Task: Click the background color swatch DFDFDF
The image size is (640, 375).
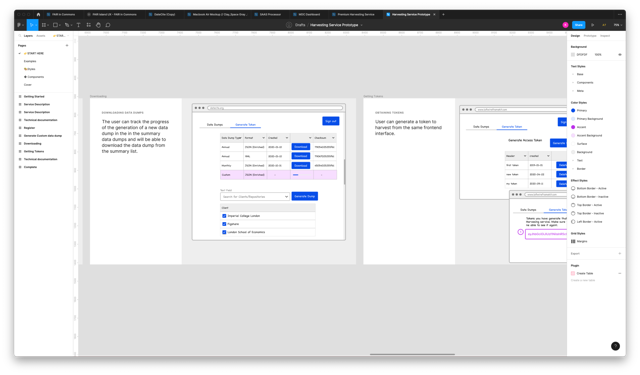Action: [573, 54]
